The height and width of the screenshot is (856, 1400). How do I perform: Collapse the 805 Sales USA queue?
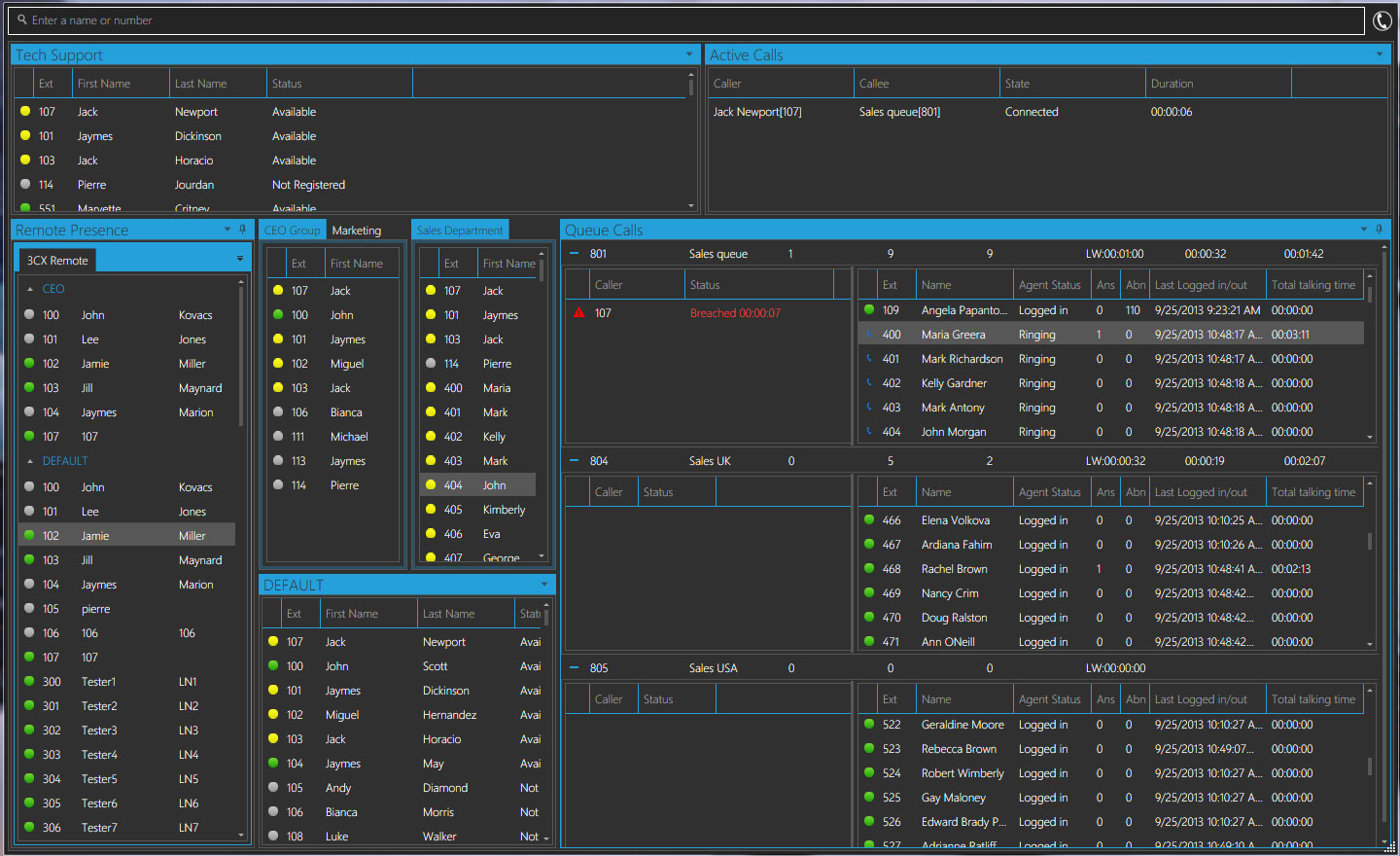click(574, 668)
